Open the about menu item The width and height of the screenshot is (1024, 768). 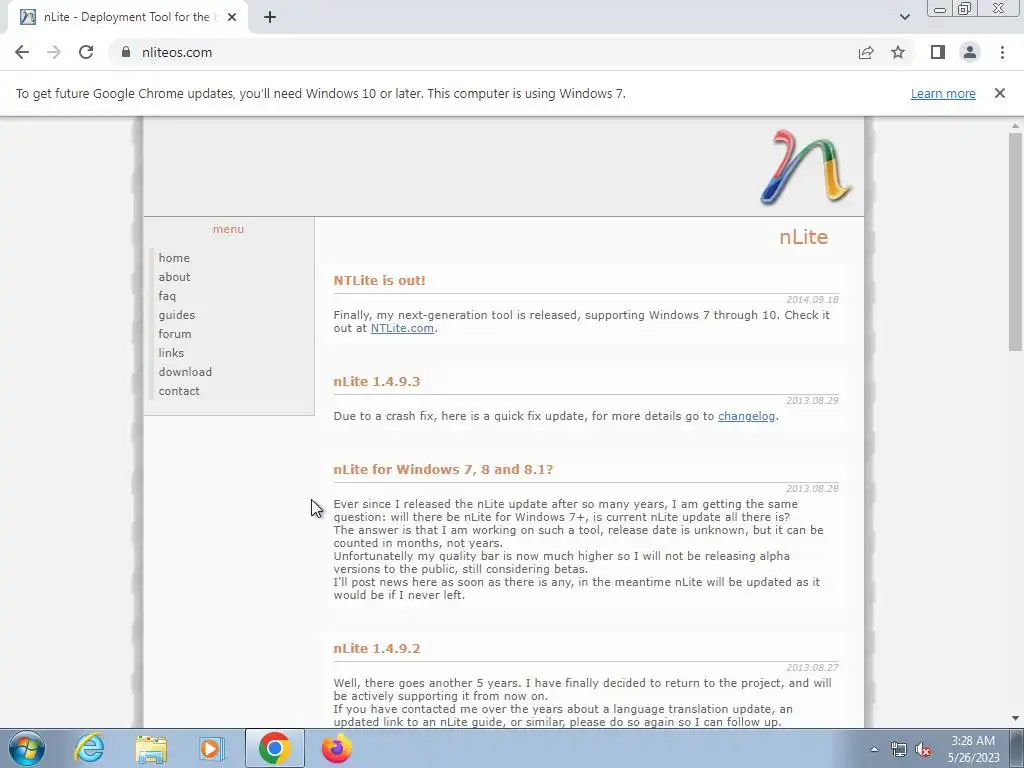pos(174,277)
